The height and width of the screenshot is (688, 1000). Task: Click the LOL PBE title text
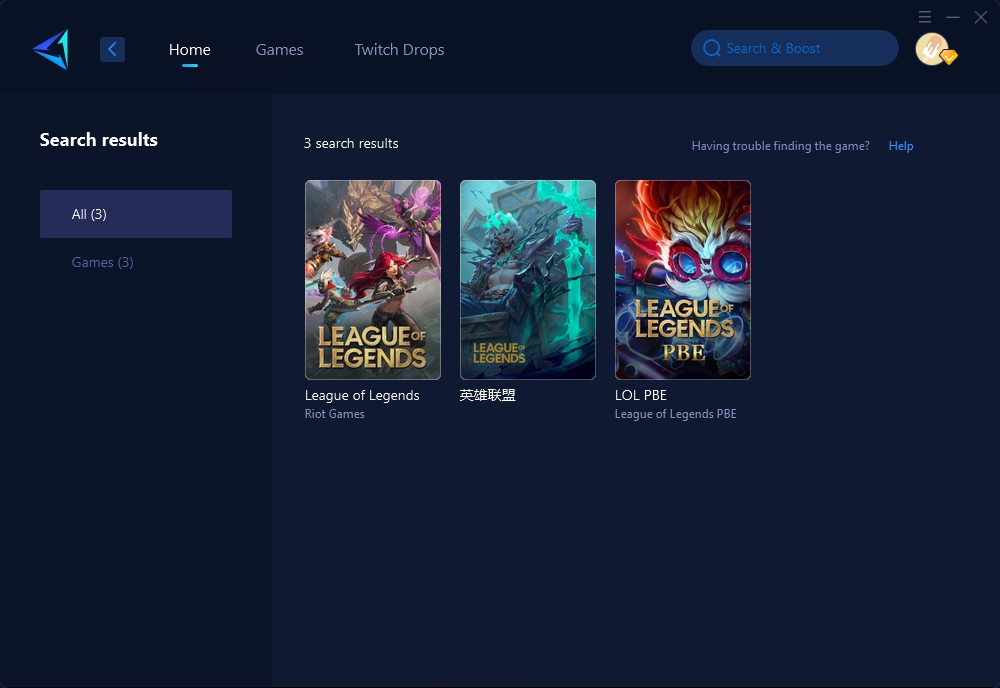click(640, 395)
